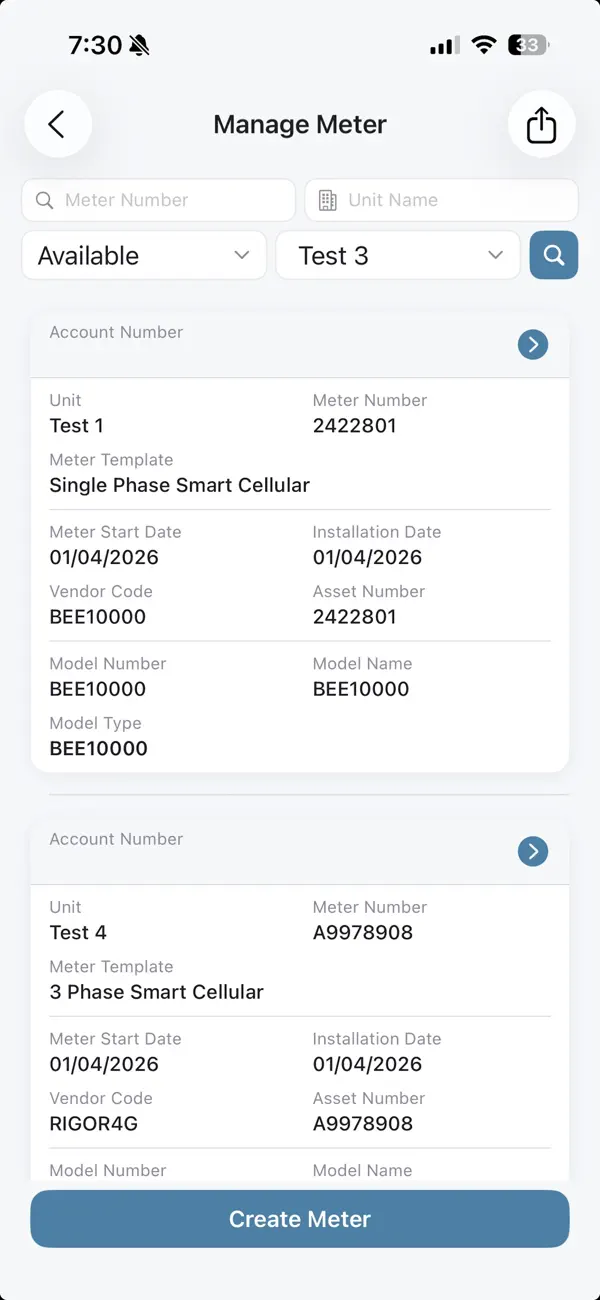This screenshot has width=600, height=1300.
Task: Select the Test 1 Account Number header
Action: point(300,345)
